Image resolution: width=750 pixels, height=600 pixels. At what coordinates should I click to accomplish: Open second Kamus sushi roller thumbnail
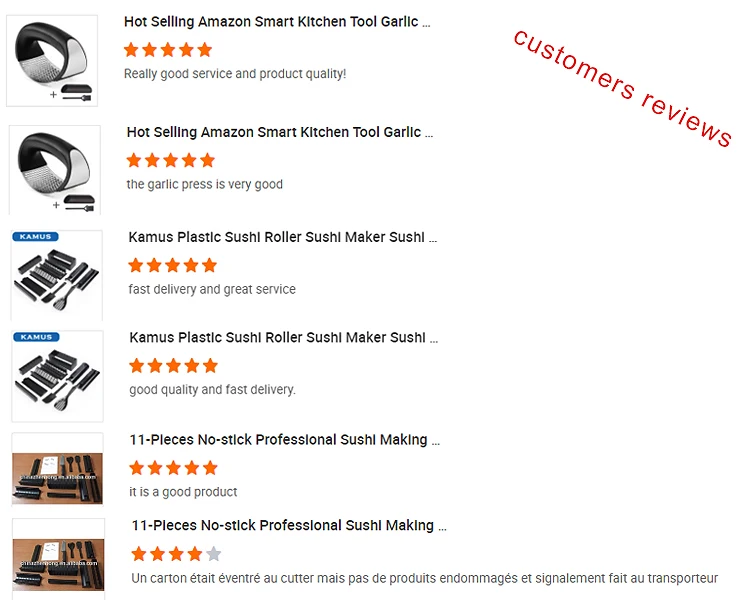(x=57, y=375)
